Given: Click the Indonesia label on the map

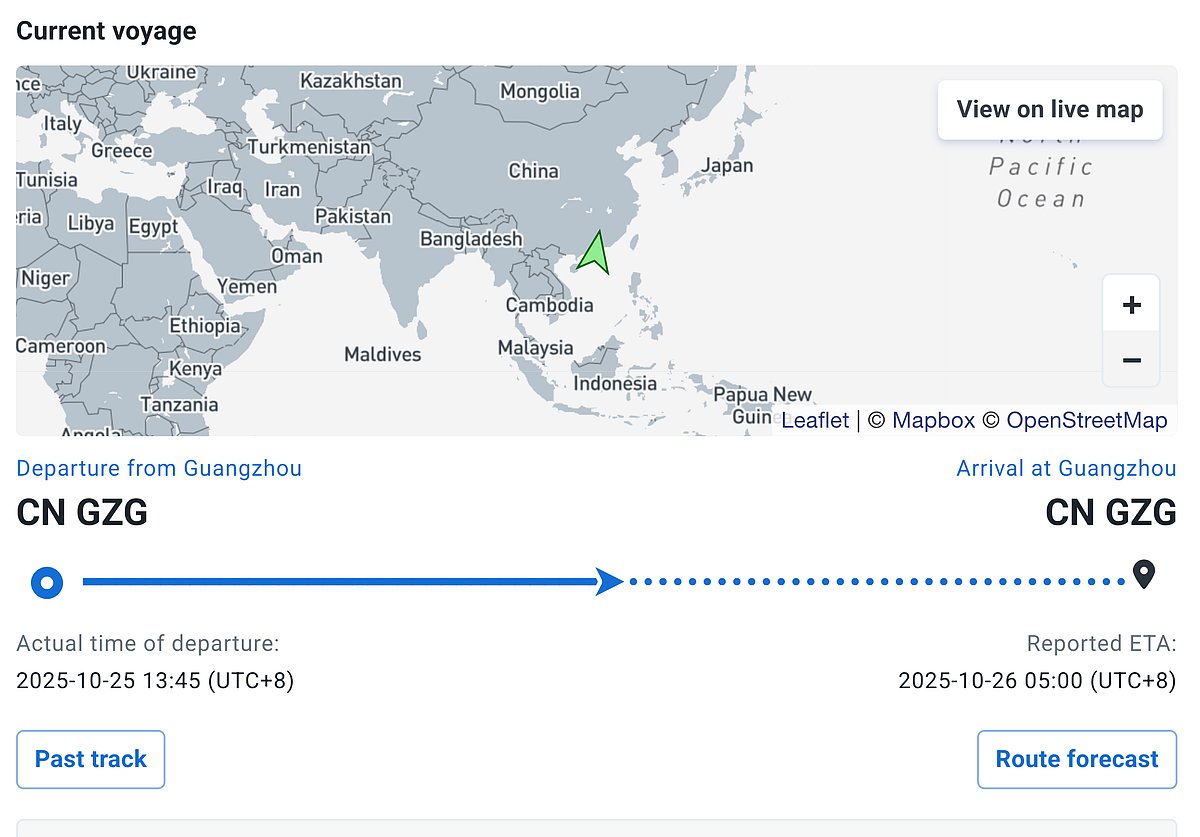Looking at the screenshot, I should point(615,383).
